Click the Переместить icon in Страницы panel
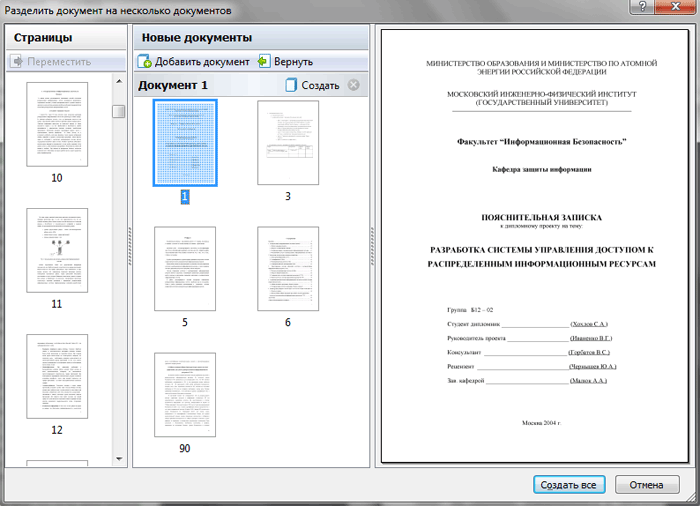Image resolution: width=700 pixels, height=506 pixels. 18,61
